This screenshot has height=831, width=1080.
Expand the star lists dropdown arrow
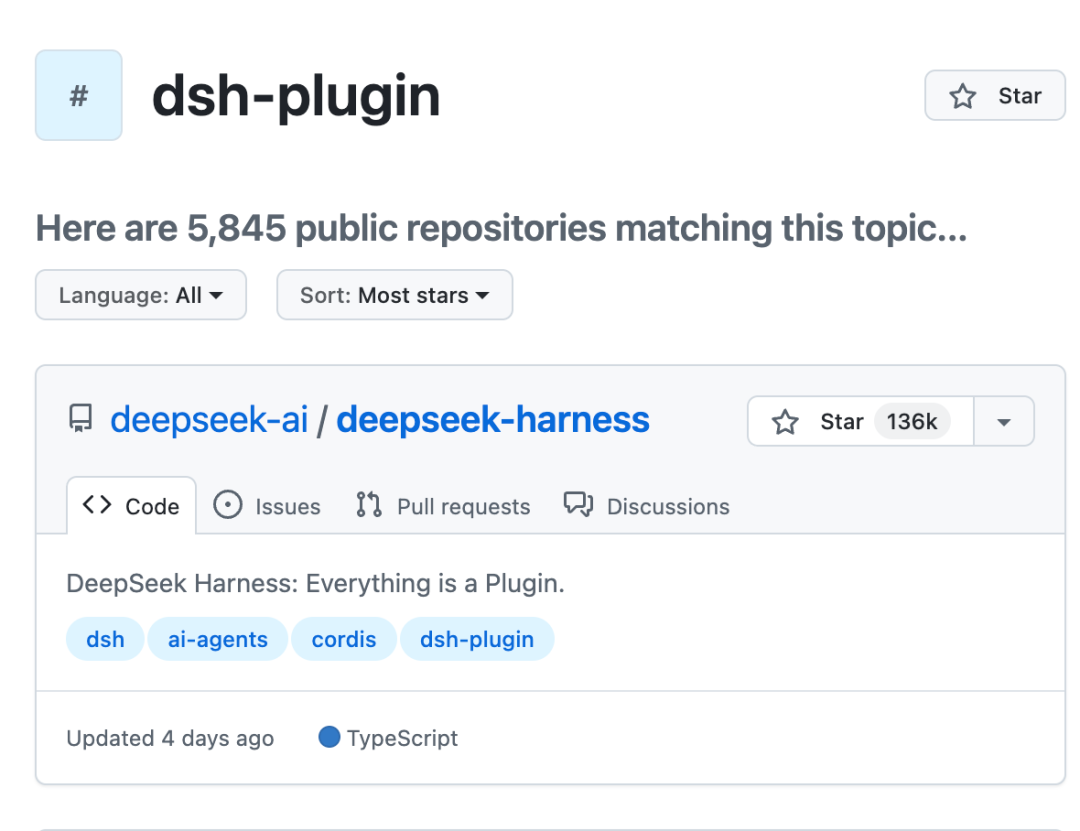click(x=1004, y=421)
